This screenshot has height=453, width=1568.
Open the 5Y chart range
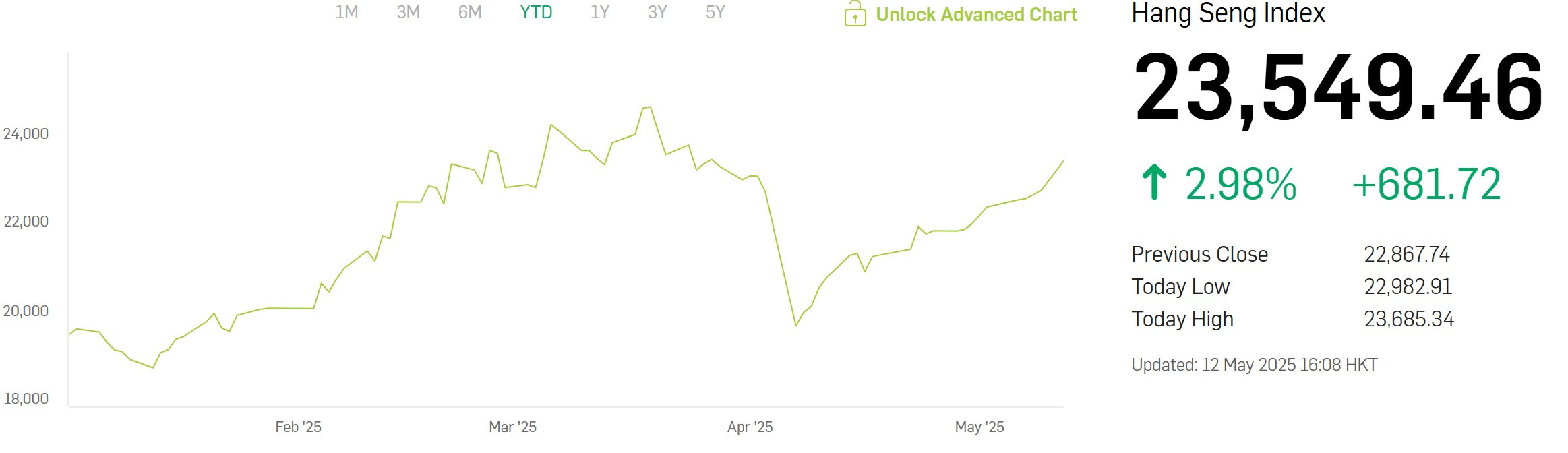pos(715,12)
